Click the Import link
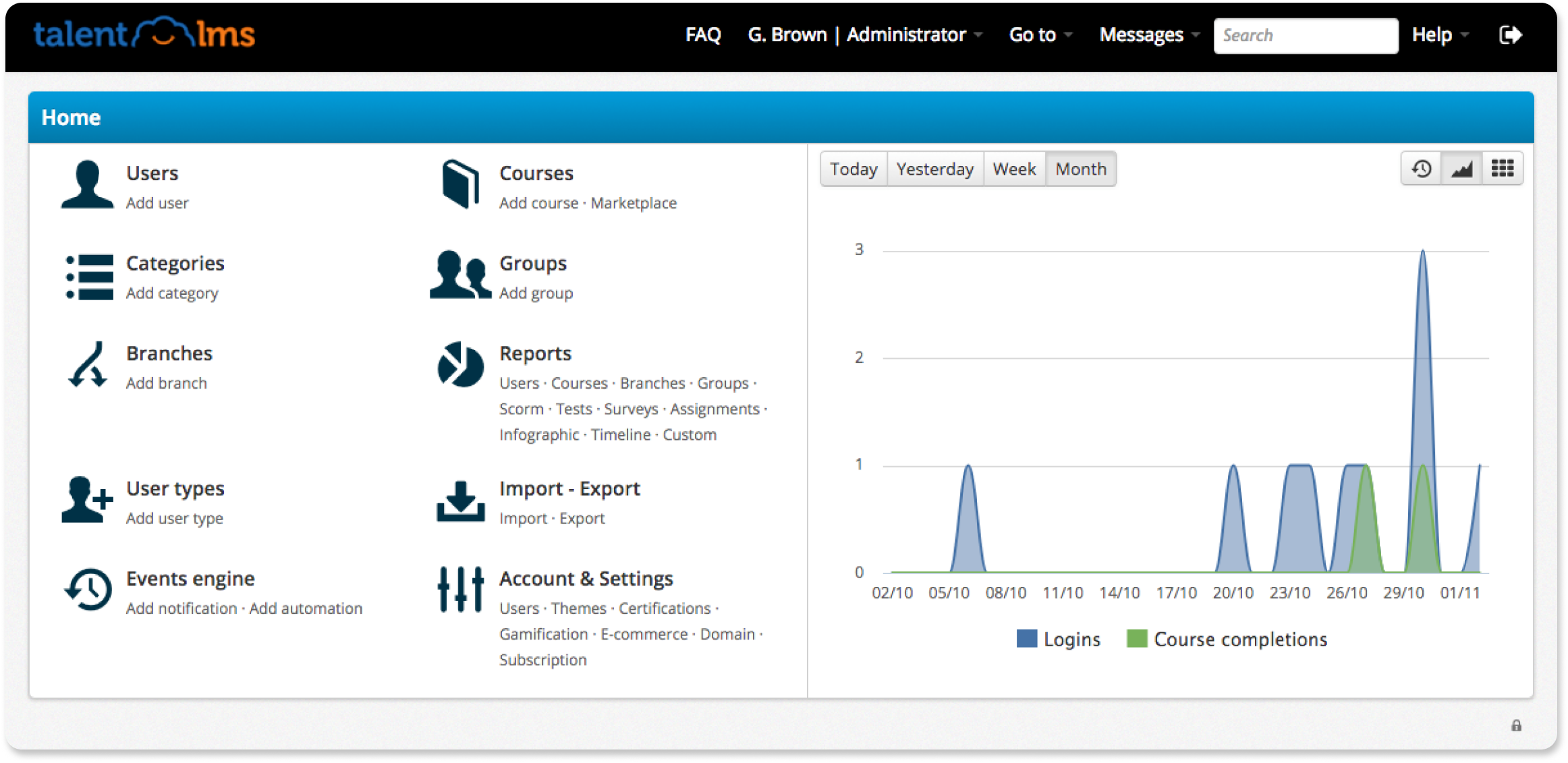 pos(523,519)
